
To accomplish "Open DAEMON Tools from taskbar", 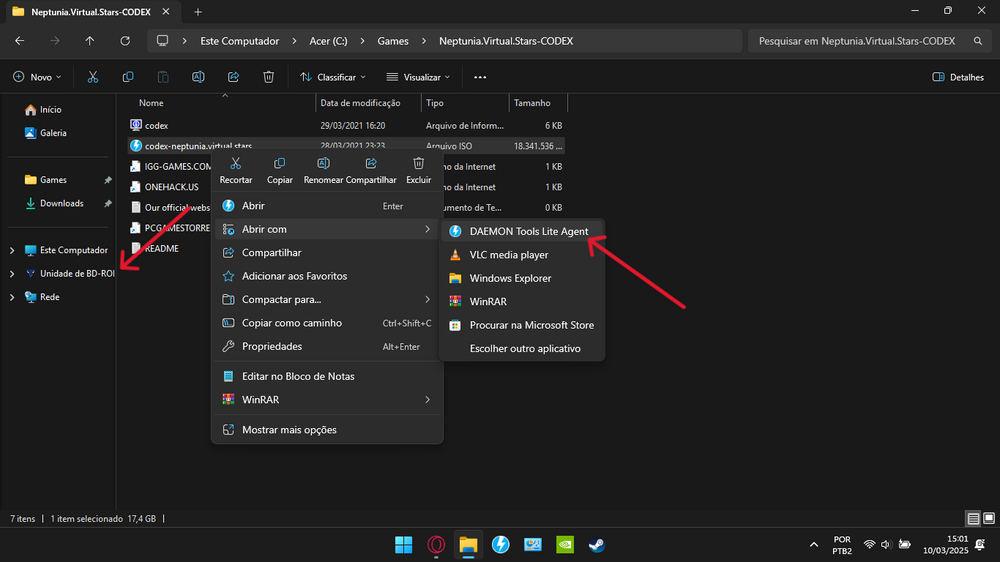I will pyautogui.click(x=501, y=545).
